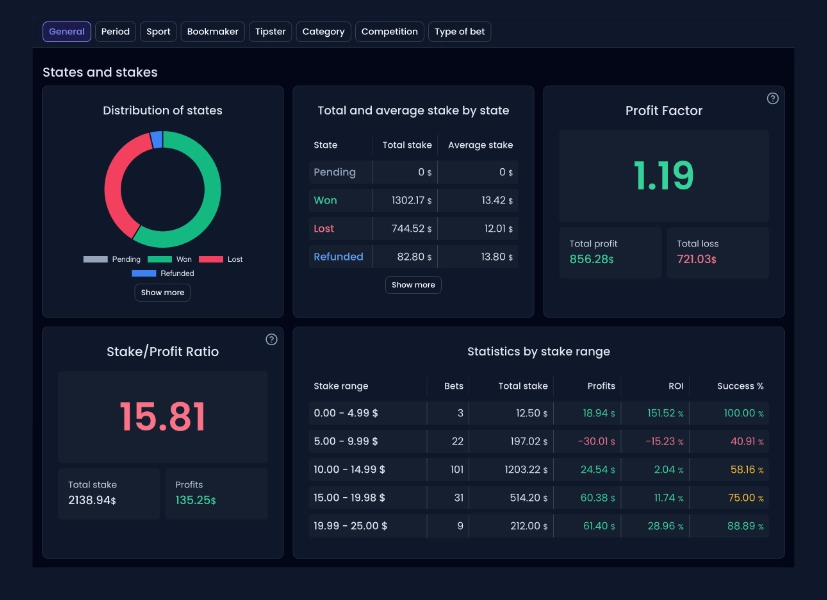Image resolution: width=827 pixels, height=600 pixels.
Task: Go to the Competition tab
Action: click(389, 32)
